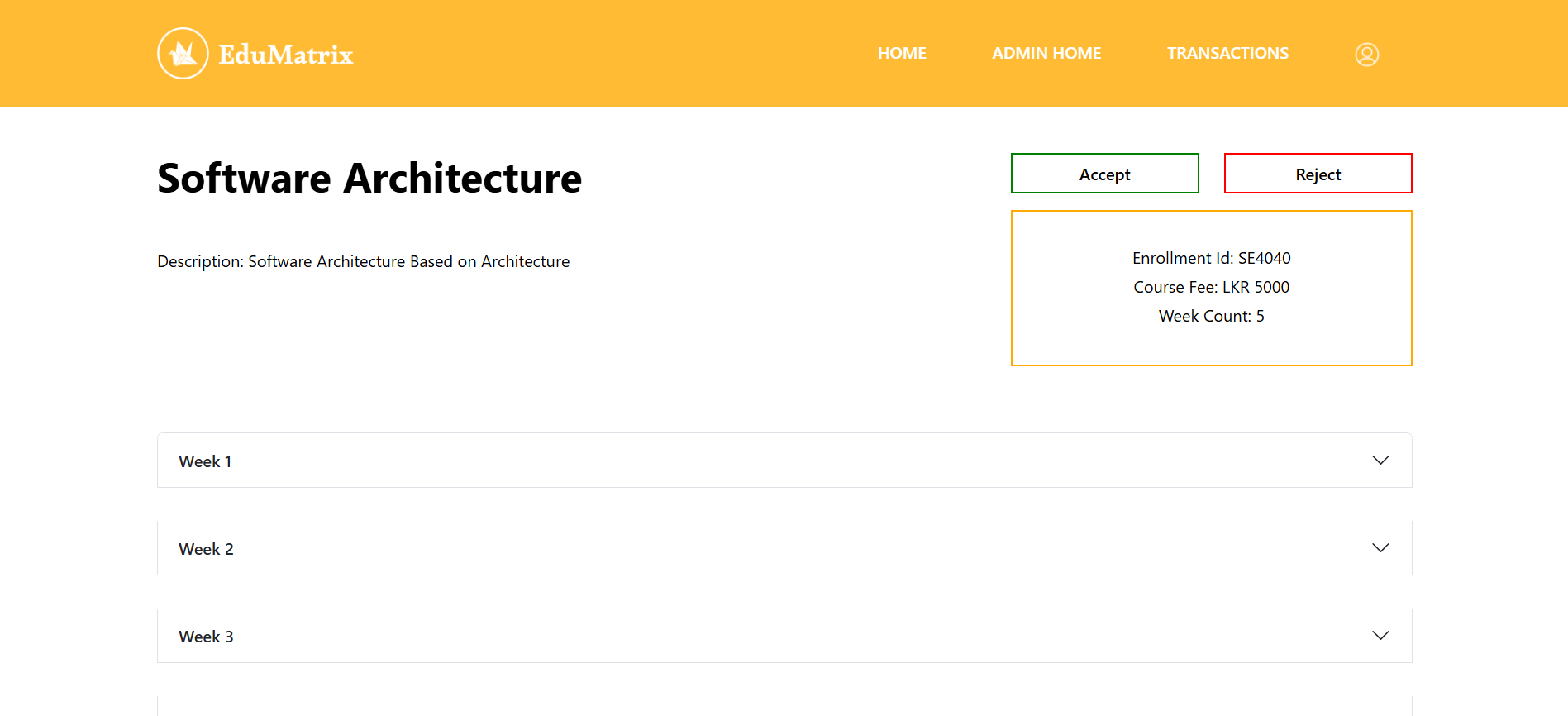1568x716 pixels.
Task: Click the EduMatrix brand name
Action: click(x=286, y=55)
